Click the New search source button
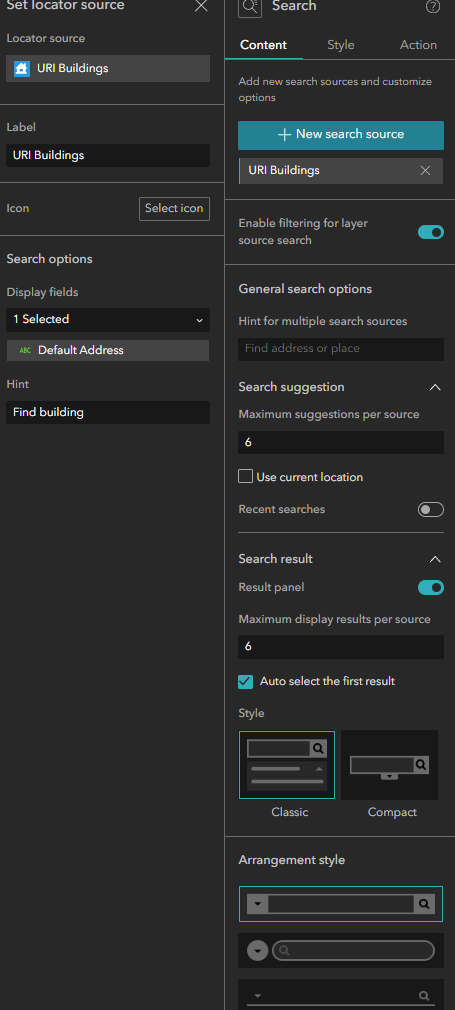455x1010 pixels. pos(341,135)
